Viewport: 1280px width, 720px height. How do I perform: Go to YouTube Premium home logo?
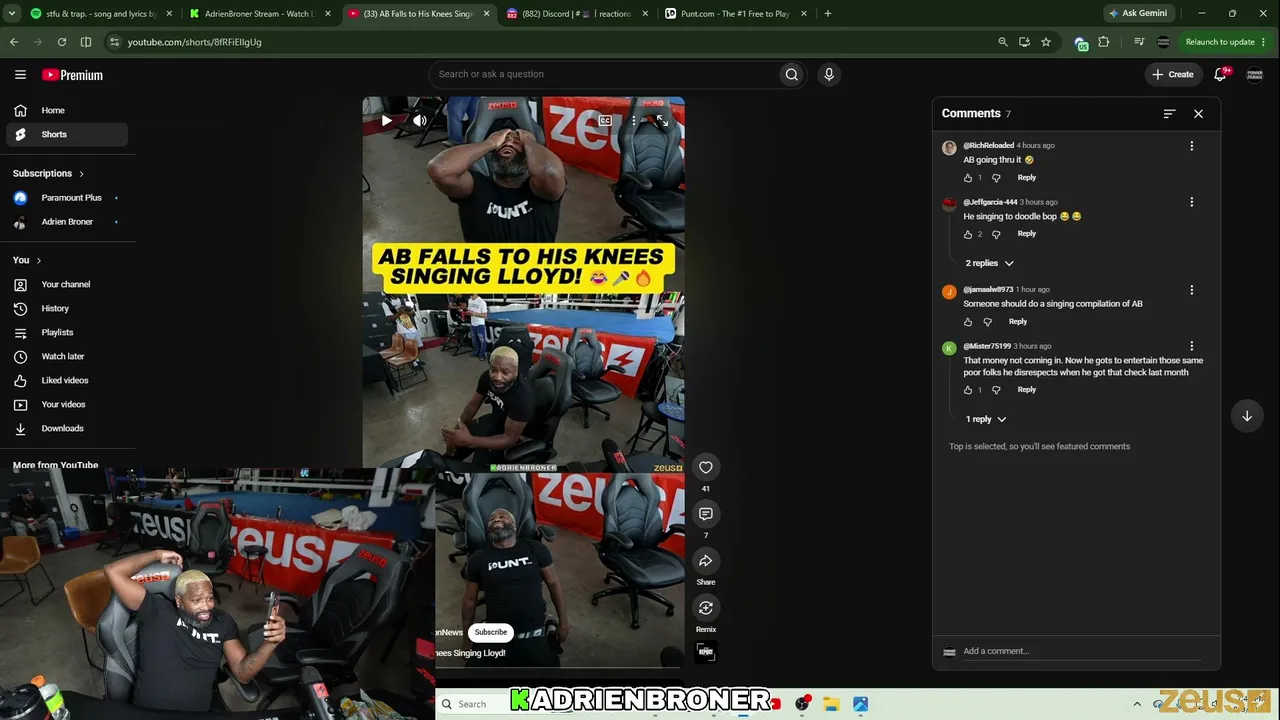tap(72, 75)
